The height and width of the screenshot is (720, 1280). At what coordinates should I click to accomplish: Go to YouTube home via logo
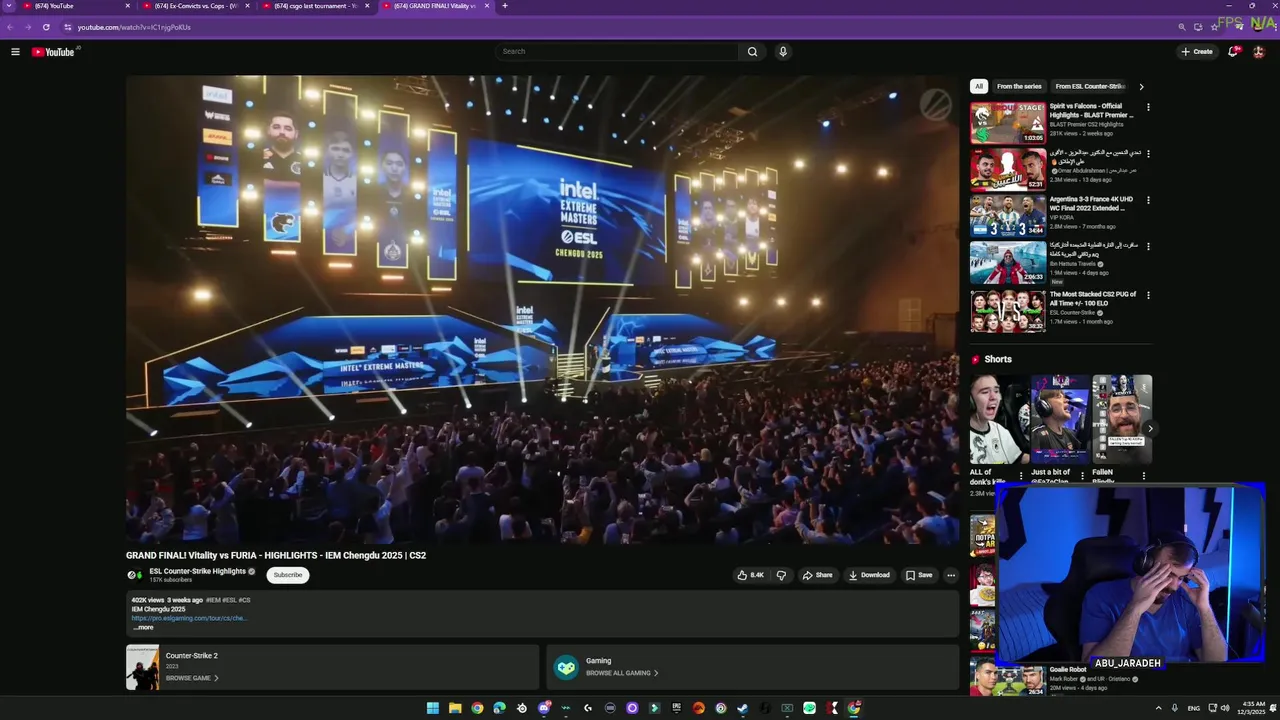point(53,52)
